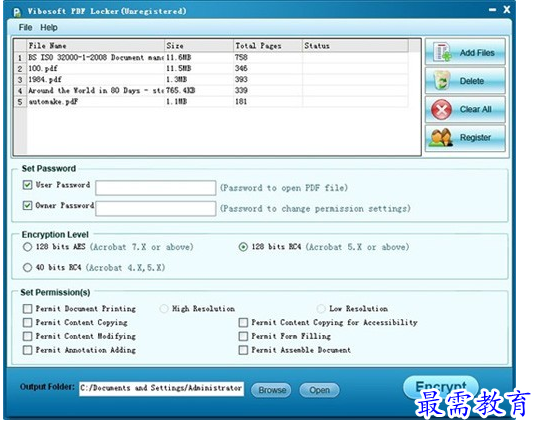The width and height of the screenshot is (539, 435).
Task: Click the Status column header
Action: click(355, 46)
